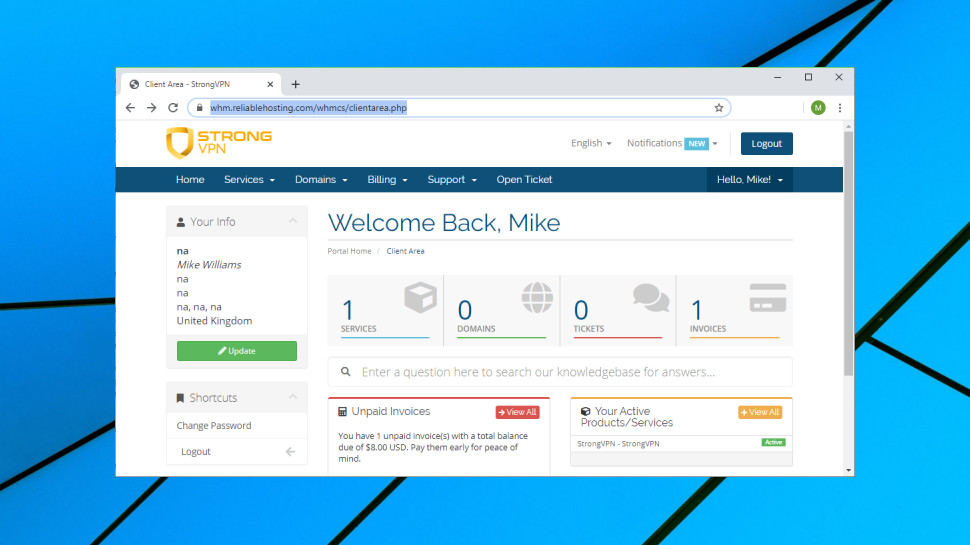The height and width of the screenshot is (545, 970).
Task: Click the green Update button
Action: 236,351
